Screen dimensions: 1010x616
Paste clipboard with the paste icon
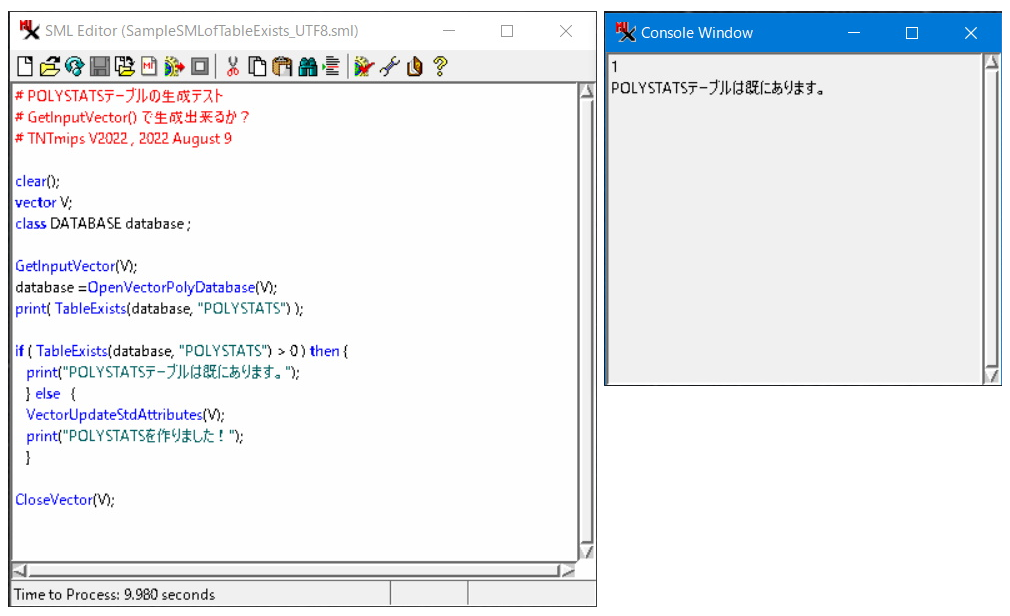pyautogui.click(x=282, y=67)
